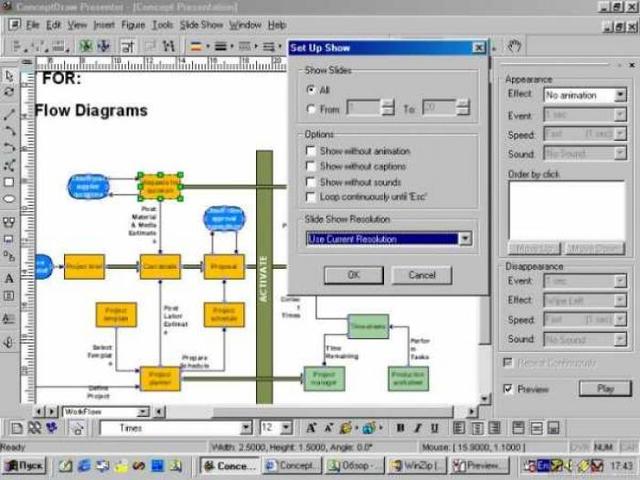Enable Show without captions checkbox
The width and height of the screenshot is (640, 480).
coord(311,167)
